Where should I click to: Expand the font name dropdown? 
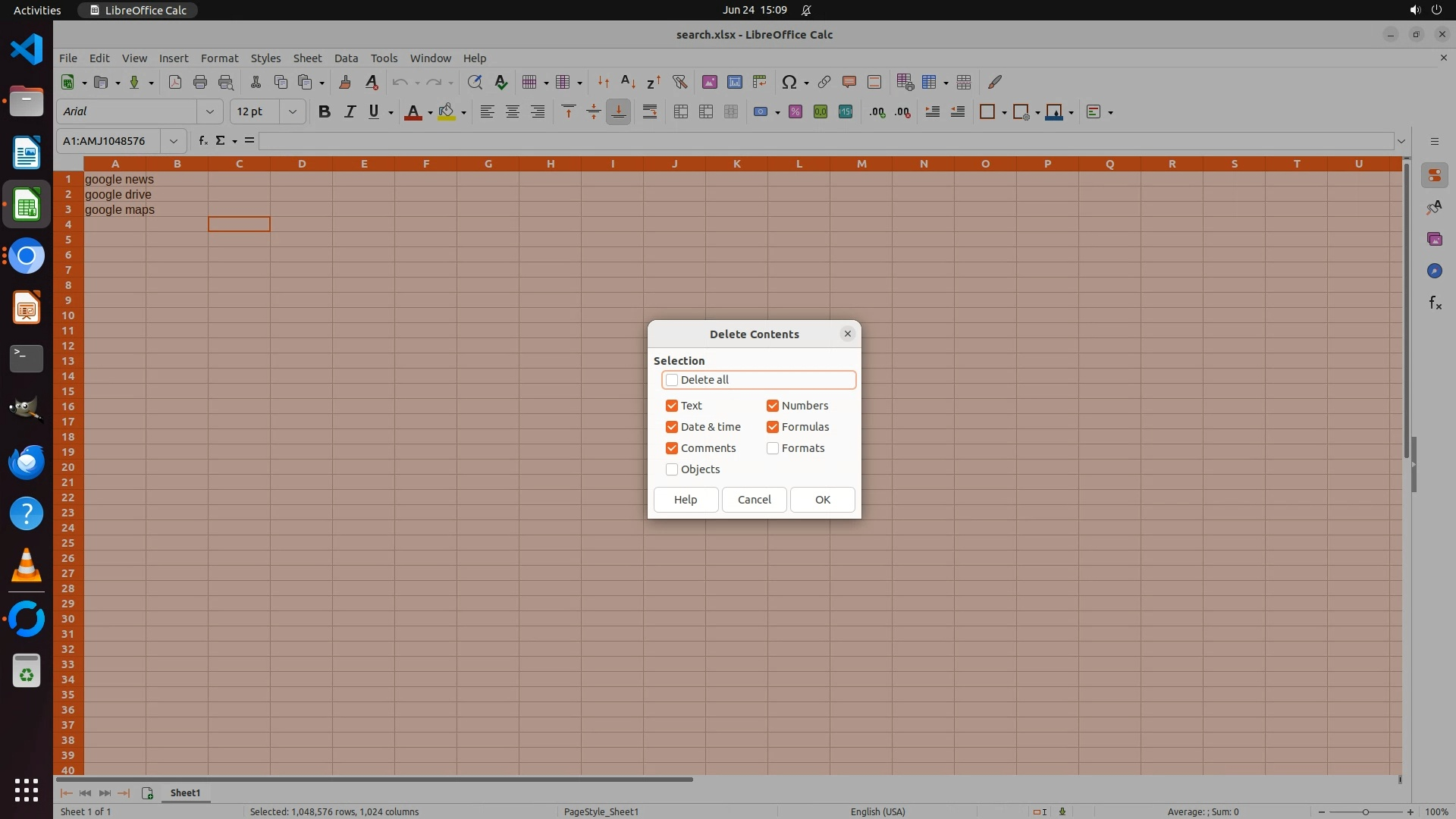[x=210, y=111]
